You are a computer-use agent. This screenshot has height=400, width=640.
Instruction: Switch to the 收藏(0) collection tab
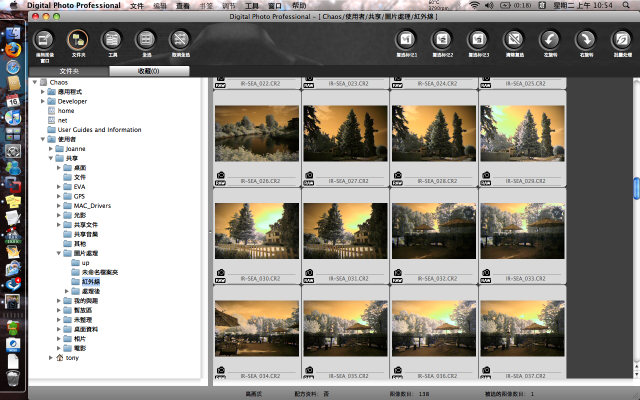149,71
